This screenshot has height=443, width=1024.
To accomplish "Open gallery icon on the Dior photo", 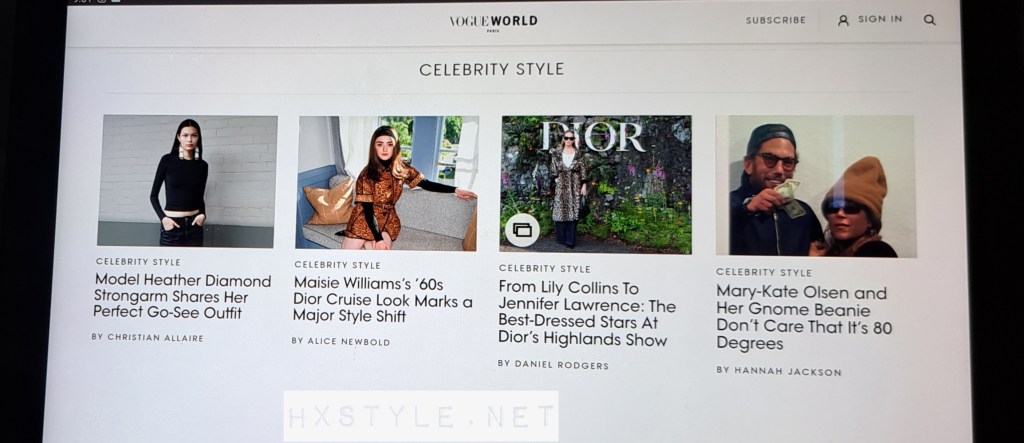I will click(x=522, y=230).
